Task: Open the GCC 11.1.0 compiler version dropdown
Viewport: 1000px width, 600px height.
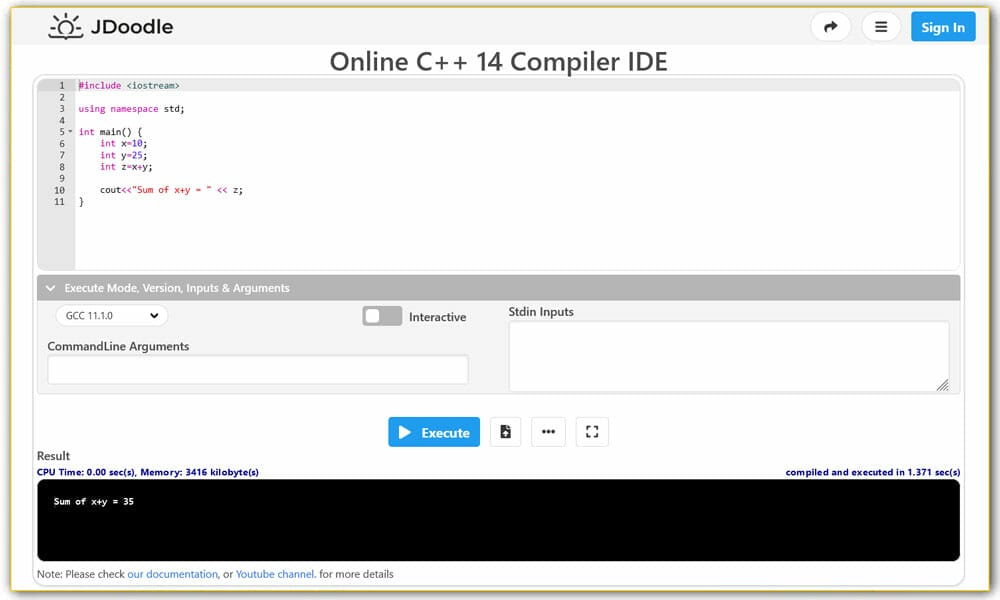Action: [x=110, y=315]
